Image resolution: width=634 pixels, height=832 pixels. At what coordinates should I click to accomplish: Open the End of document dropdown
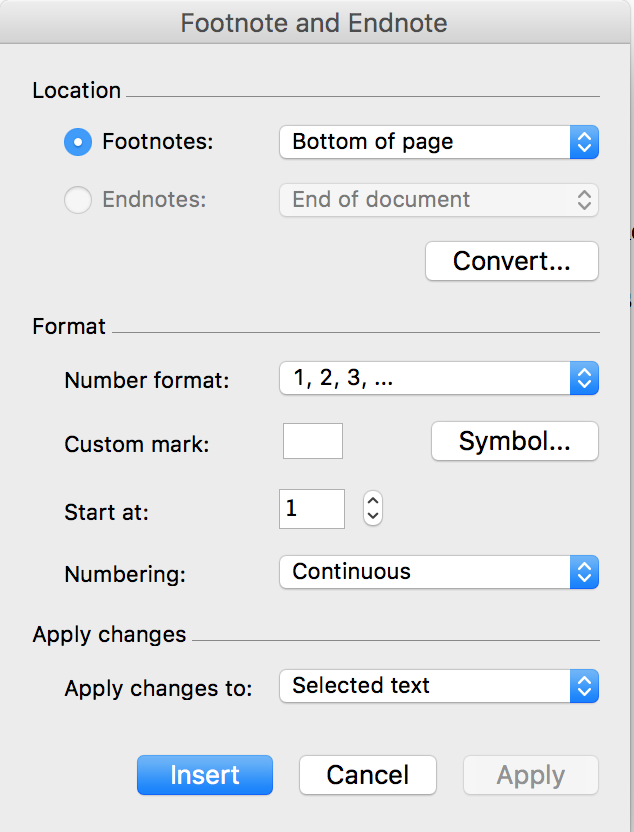pyautogui.click(x=439, y=200)
